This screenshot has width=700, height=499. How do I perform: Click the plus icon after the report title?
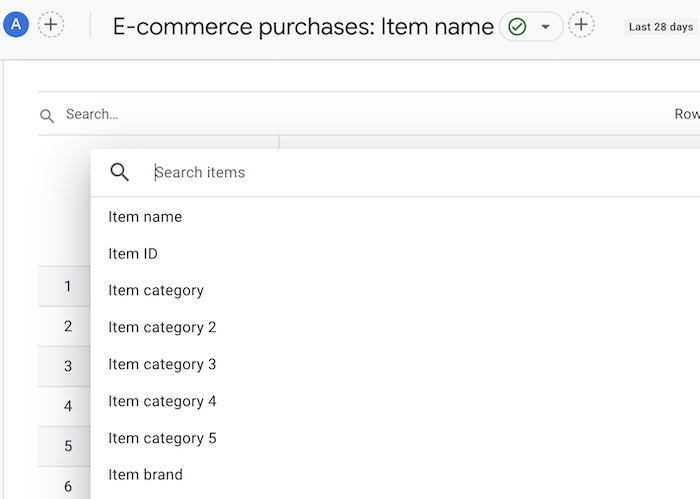581,24
